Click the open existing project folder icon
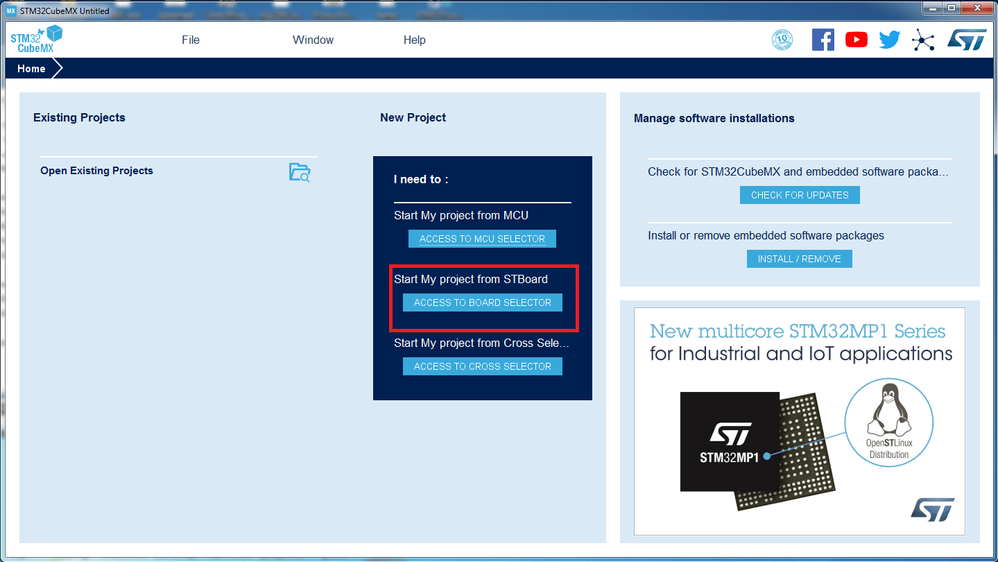This screenshot has width=998, height=562. click(299, 172)
